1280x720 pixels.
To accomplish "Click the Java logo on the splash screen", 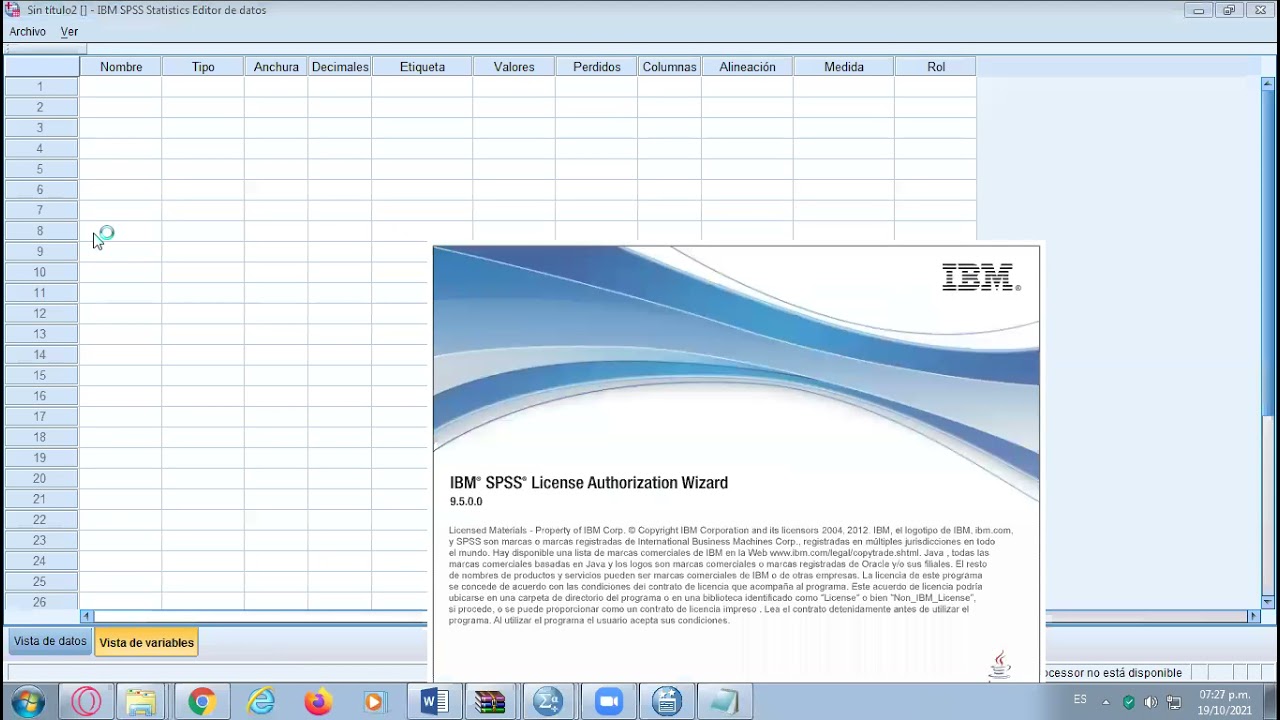I will pyautogui.click(x=1000, y=665).
